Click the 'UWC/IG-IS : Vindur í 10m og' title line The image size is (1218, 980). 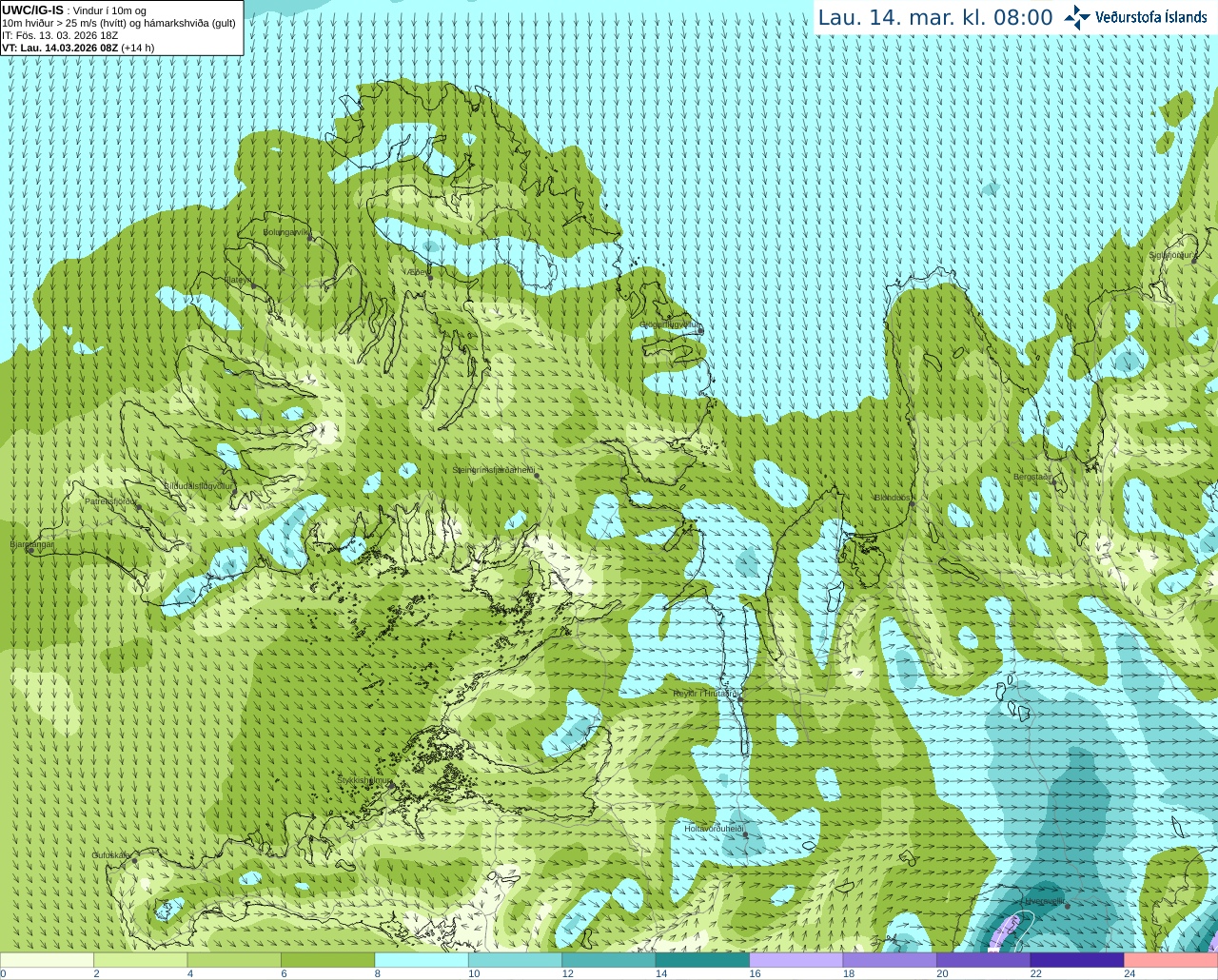point(73,10)
